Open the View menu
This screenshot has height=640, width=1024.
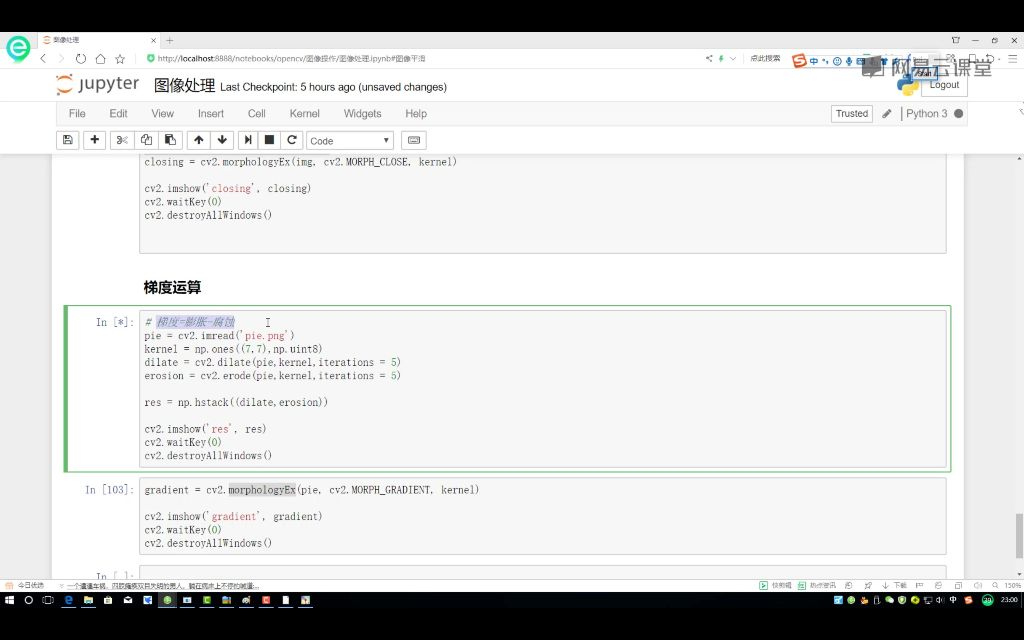pos(163,114)
